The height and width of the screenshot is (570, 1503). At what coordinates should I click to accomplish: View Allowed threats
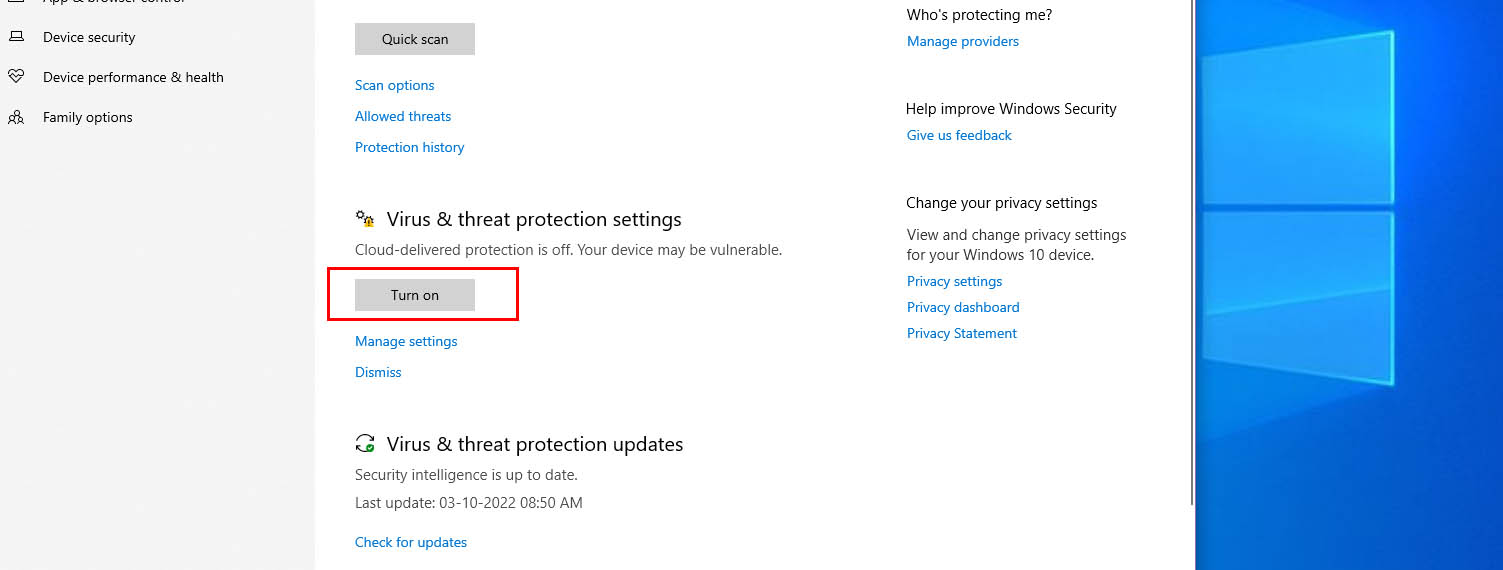[x=403, y=116]
